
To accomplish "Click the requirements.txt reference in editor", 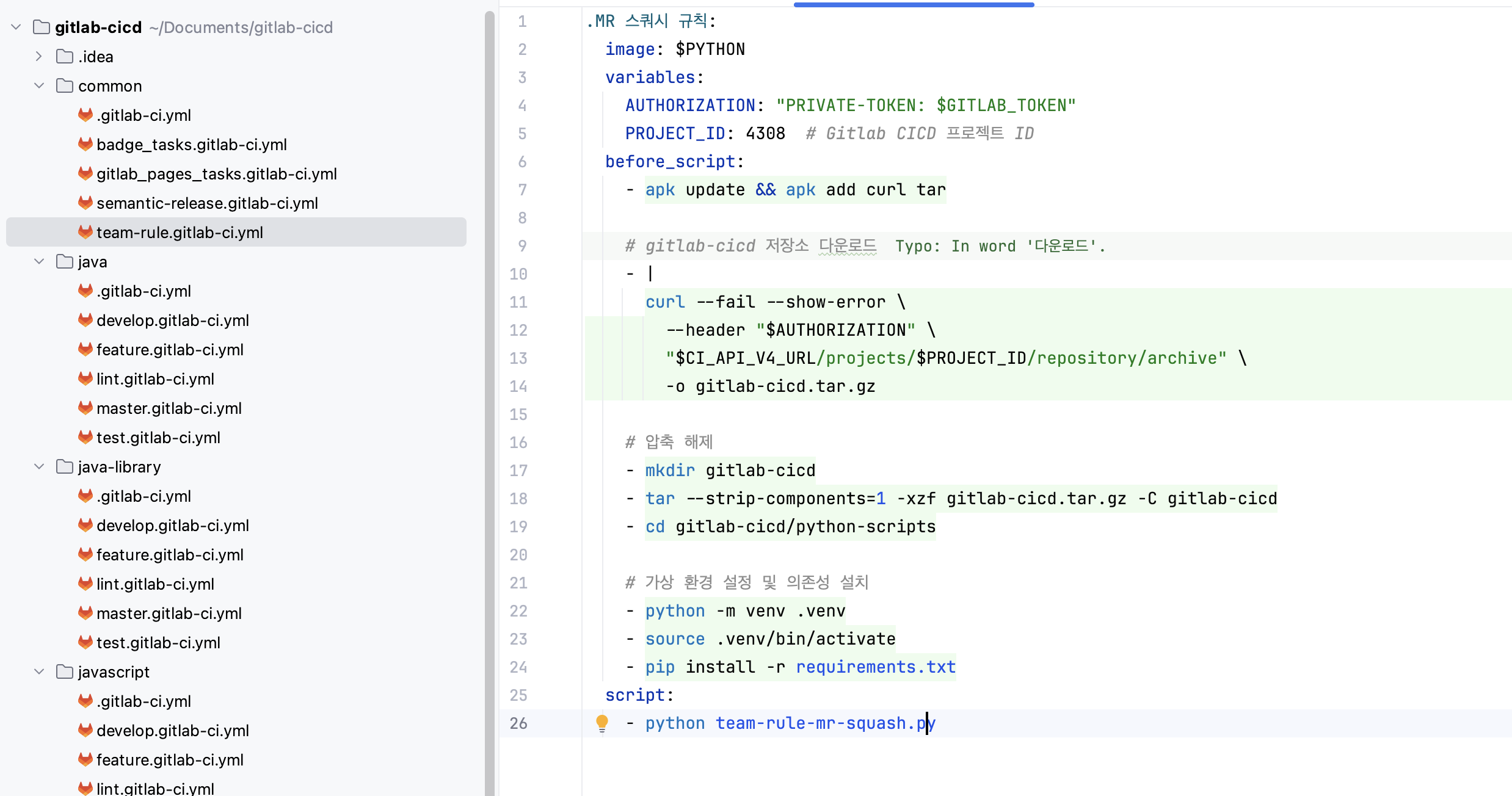I will [875, 667].
